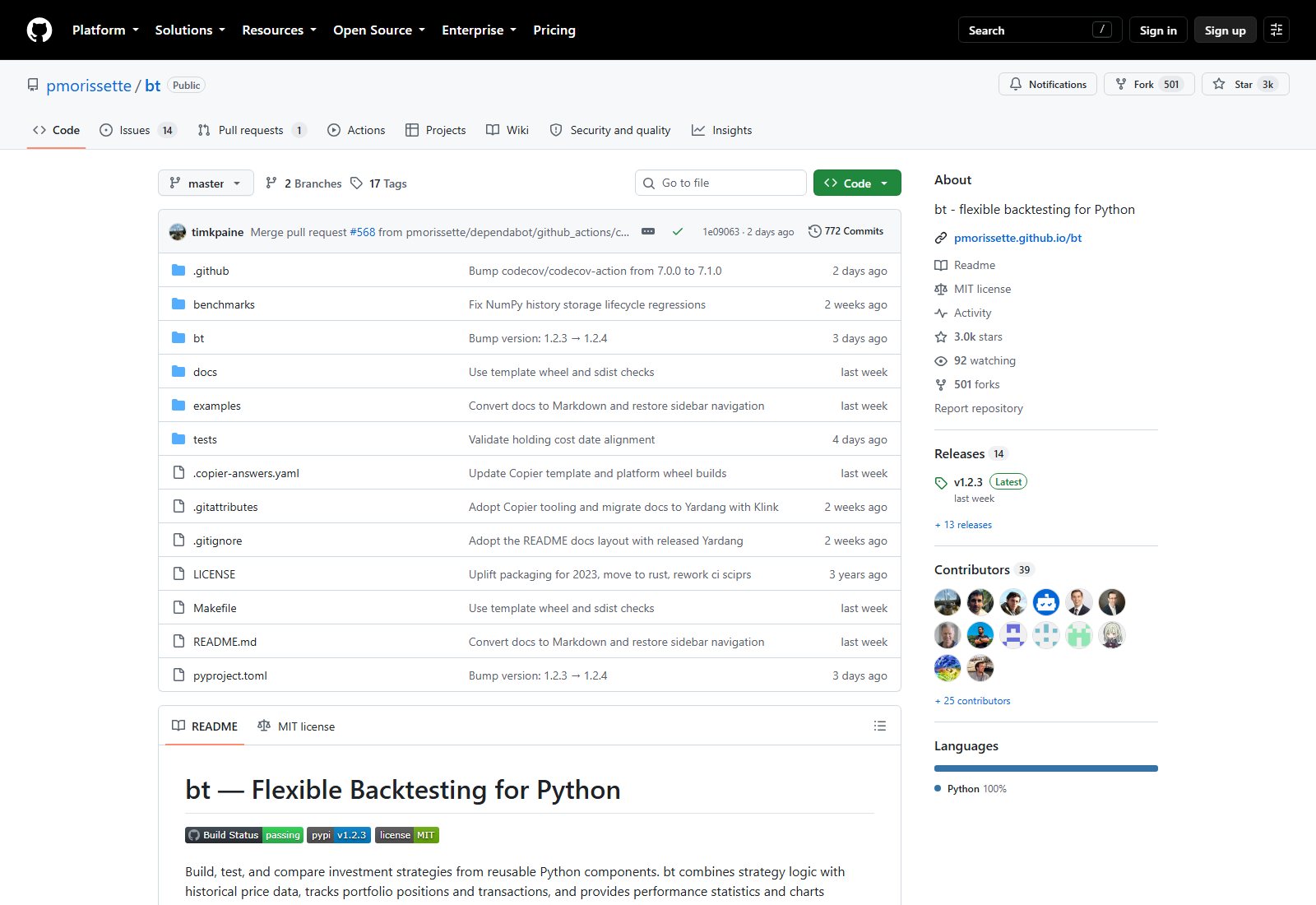Click the Build Status passing badge

point(244,835)
